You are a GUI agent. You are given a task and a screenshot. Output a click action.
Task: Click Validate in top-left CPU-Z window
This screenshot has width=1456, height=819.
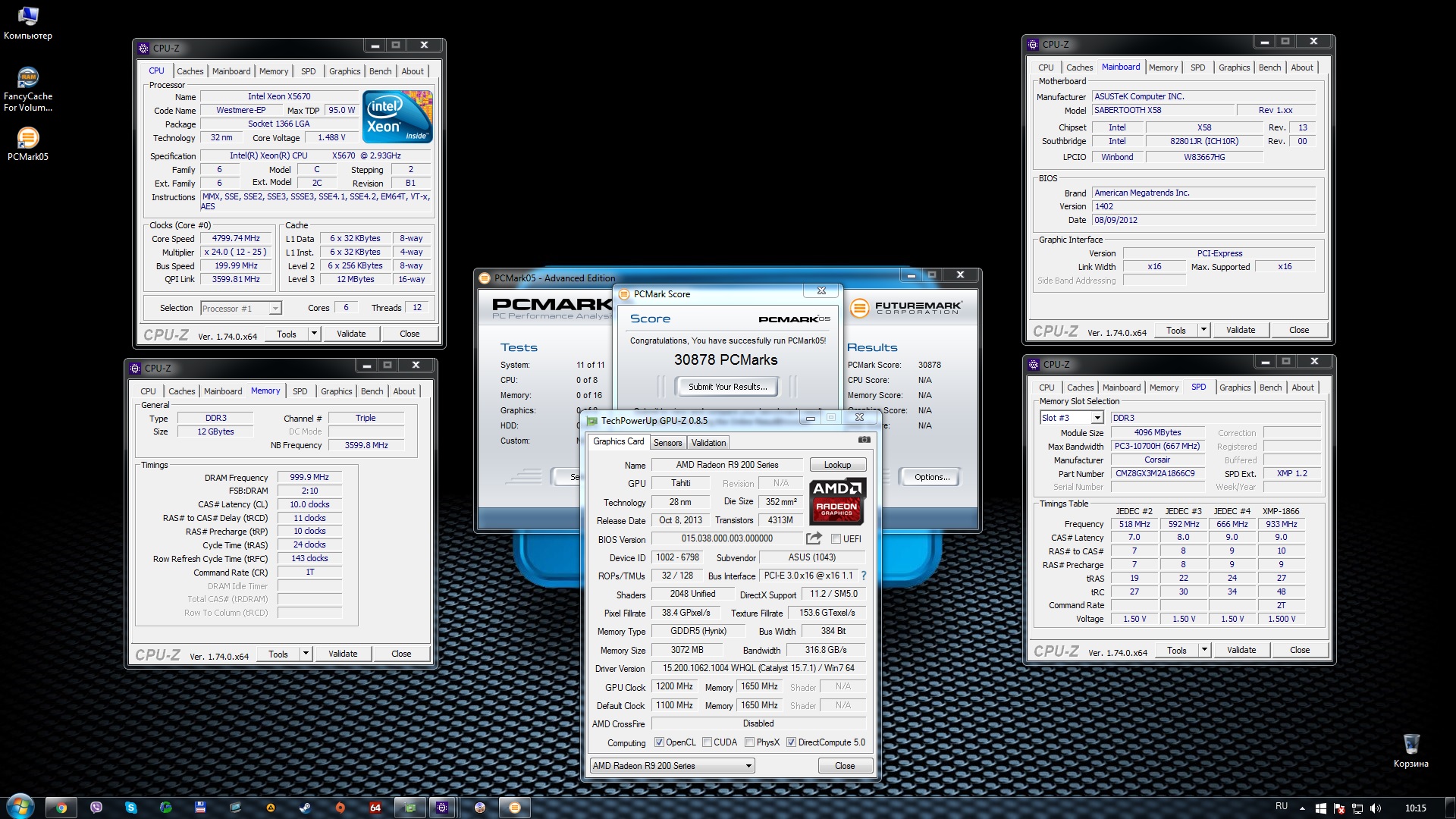pos(351,334)
